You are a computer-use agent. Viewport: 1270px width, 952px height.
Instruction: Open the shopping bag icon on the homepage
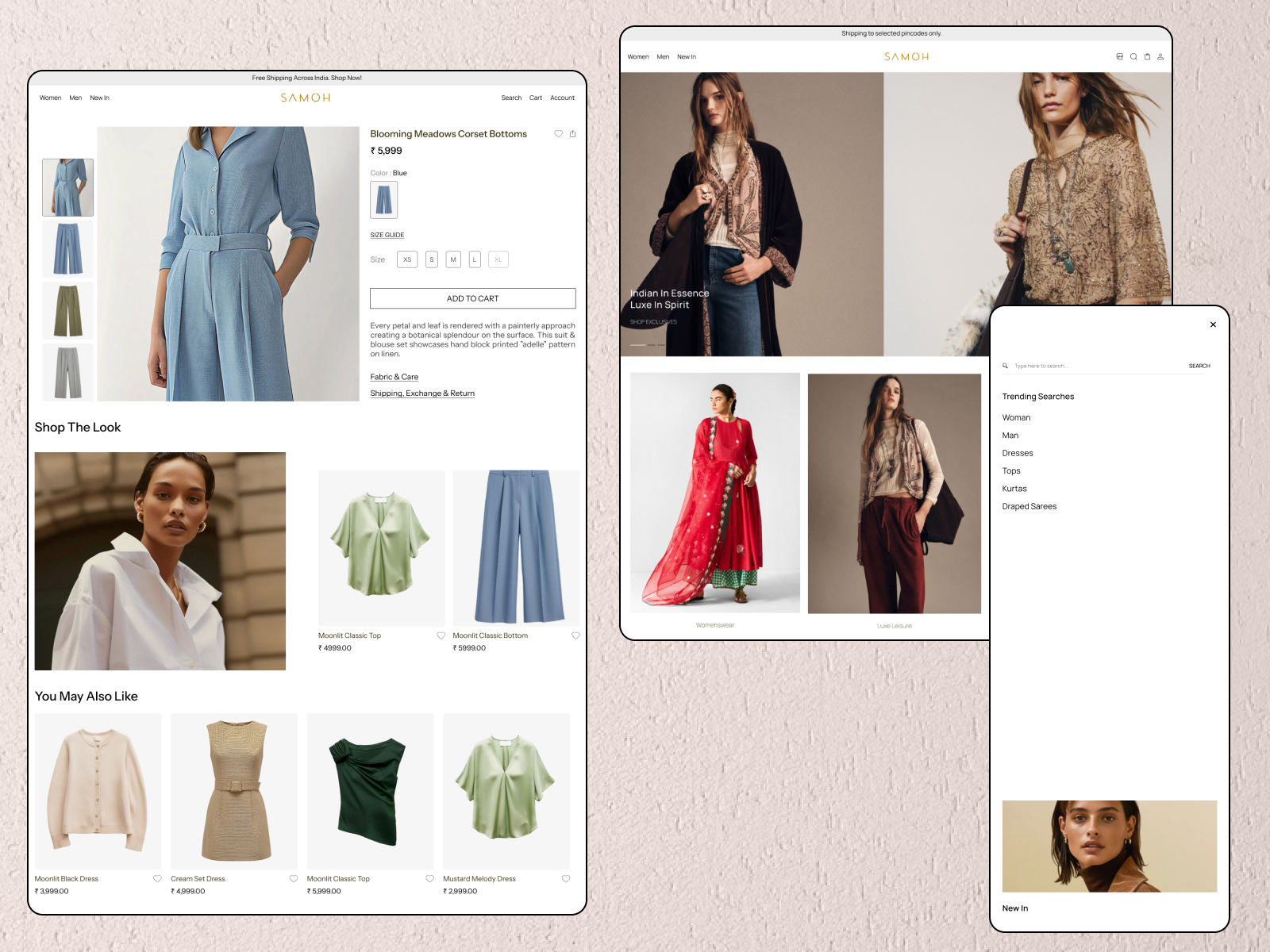coord(1147,56)
